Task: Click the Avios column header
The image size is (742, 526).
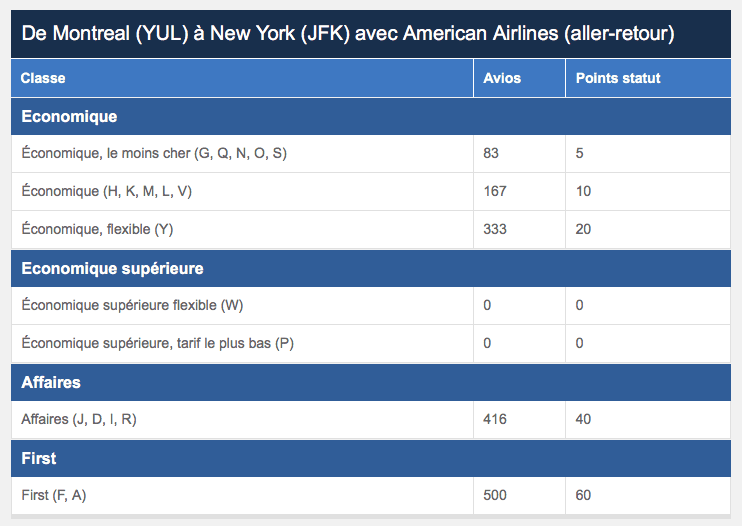Action: (x=502, y=78)
